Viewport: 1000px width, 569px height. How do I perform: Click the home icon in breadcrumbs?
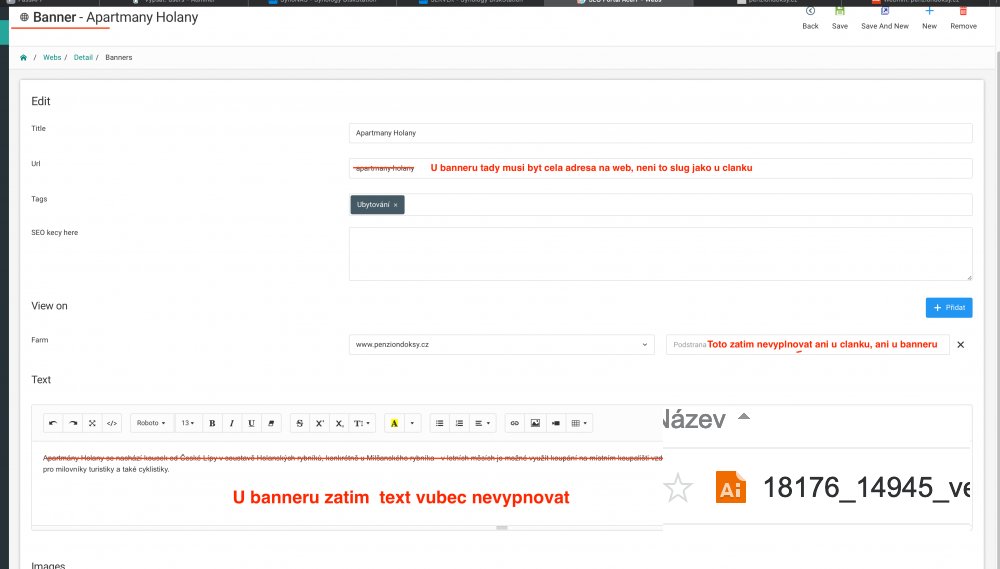pyautogui.click(x=23, y=58)
